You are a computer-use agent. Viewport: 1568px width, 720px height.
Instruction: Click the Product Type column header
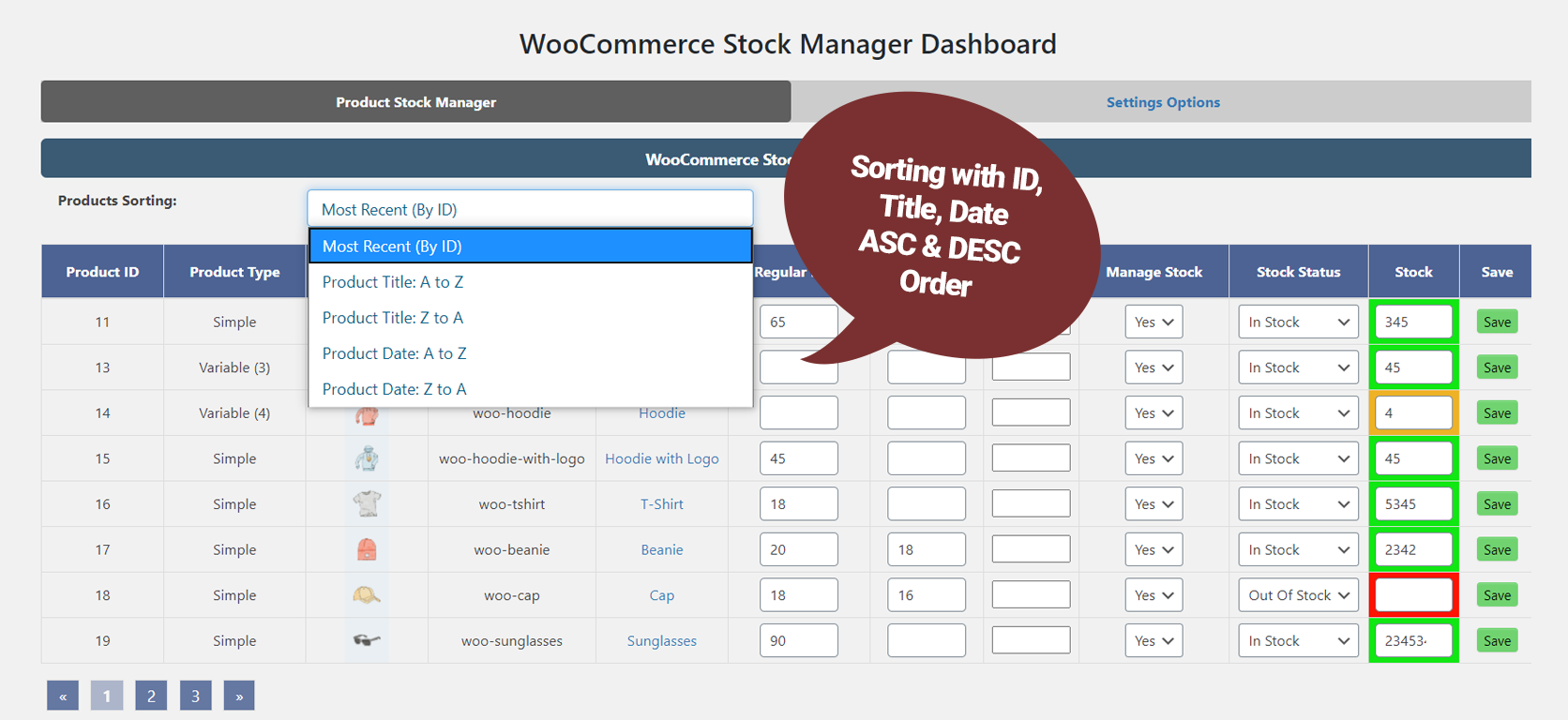(234, 272)
